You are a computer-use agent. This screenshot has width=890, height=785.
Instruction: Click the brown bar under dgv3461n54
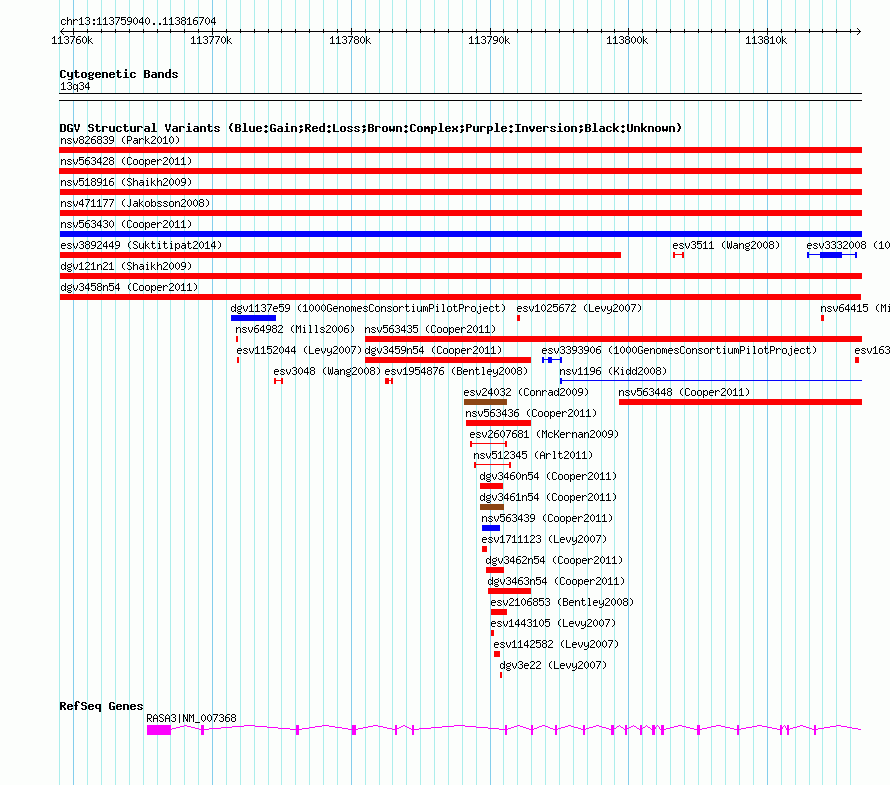pyautogui.click(x=492, y=507)
